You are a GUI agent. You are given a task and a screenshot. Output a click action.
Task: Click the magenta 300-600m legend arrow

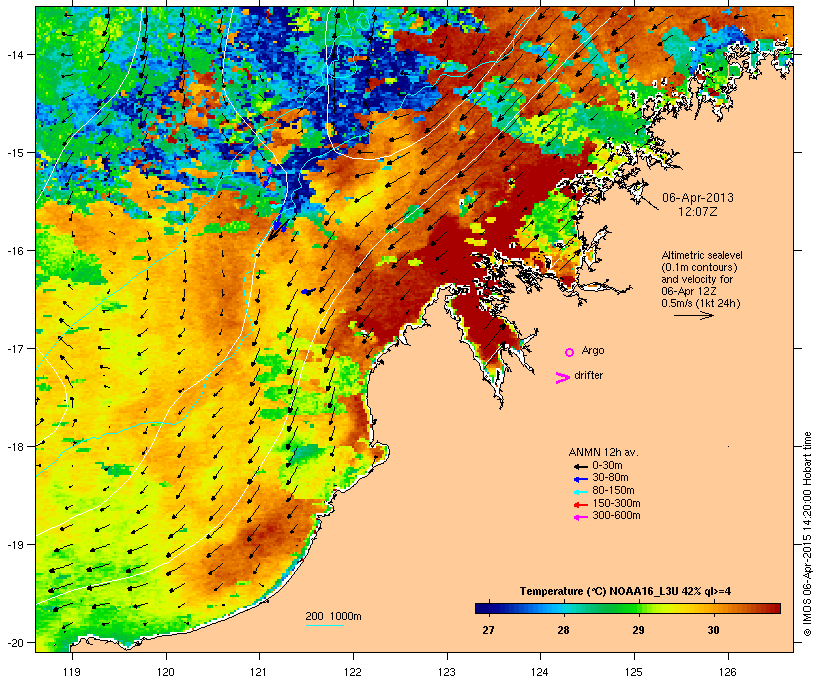coord(580,517)
